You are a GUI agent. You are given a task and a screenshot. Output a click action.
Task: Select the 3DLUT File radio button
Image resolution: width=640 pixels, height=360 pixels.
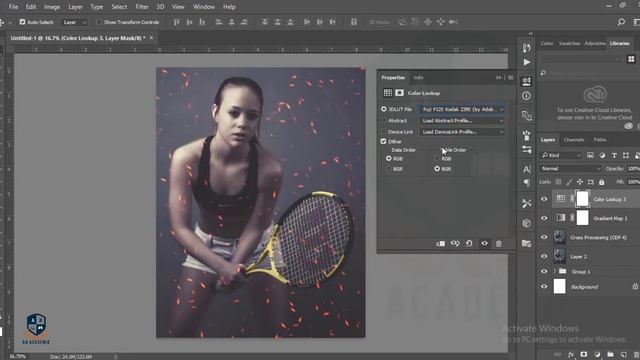point(384,109)
